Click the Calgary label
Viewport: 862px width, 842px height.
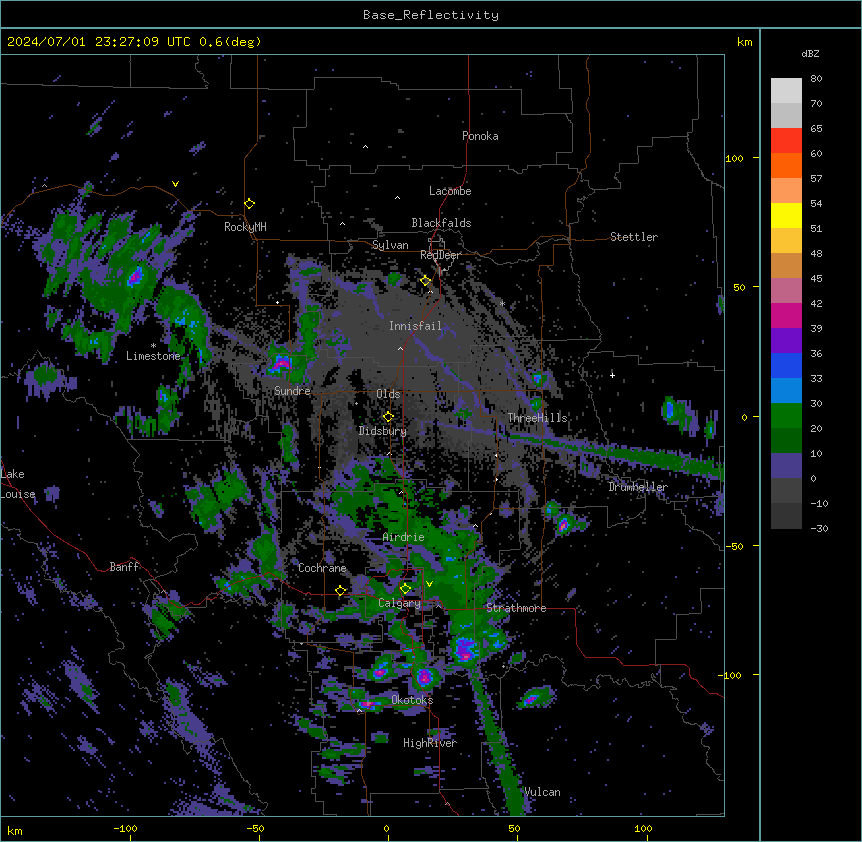[399, 603]
